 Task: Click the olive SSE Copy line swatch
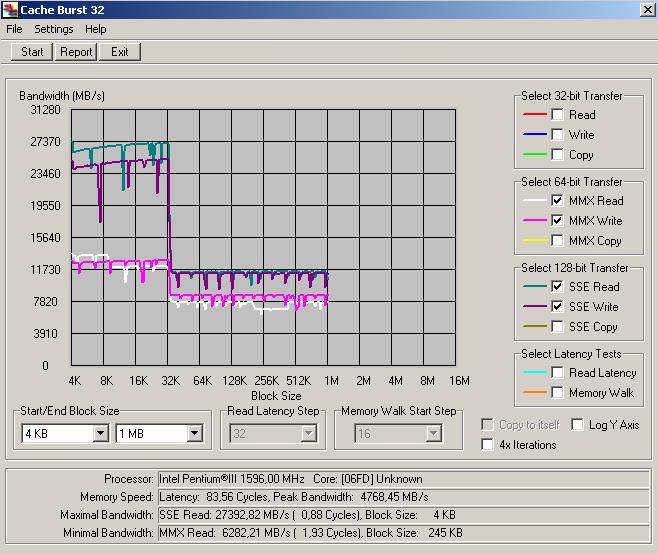tap(535, 327)
